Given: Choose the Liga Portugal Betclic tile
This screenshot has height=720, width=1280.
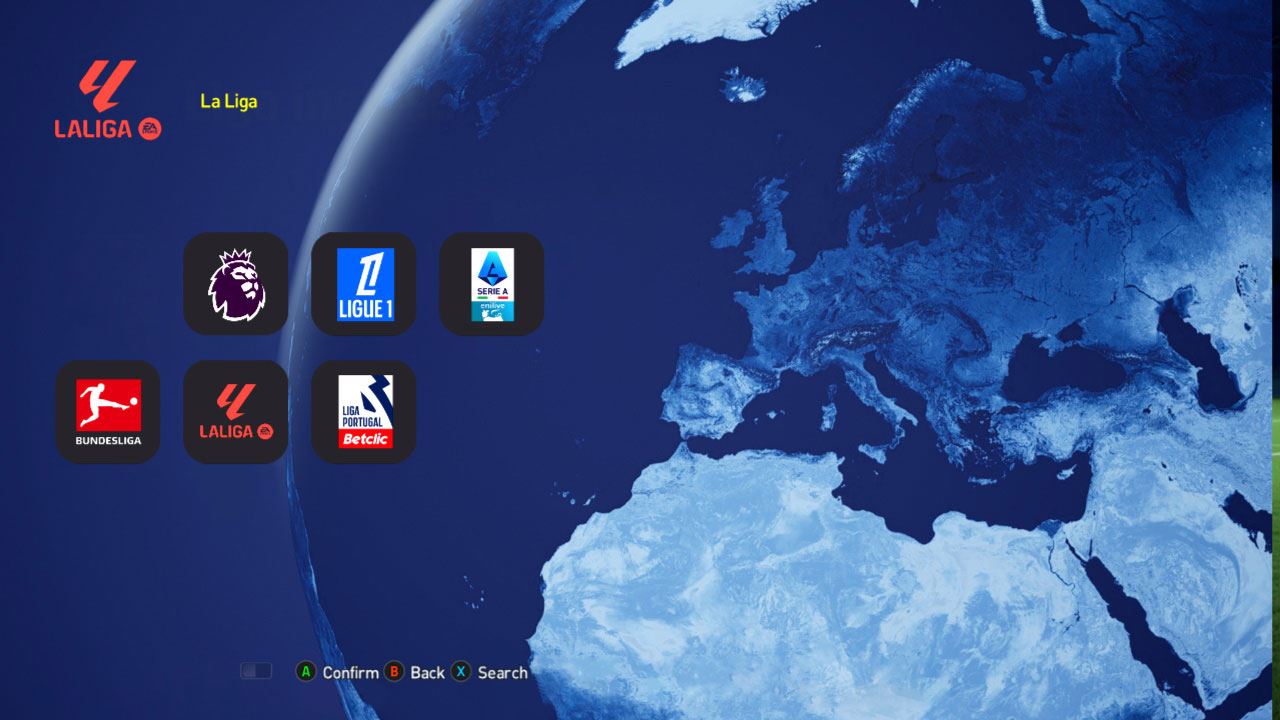Looking at the screenshot, I should coord(364,412).
